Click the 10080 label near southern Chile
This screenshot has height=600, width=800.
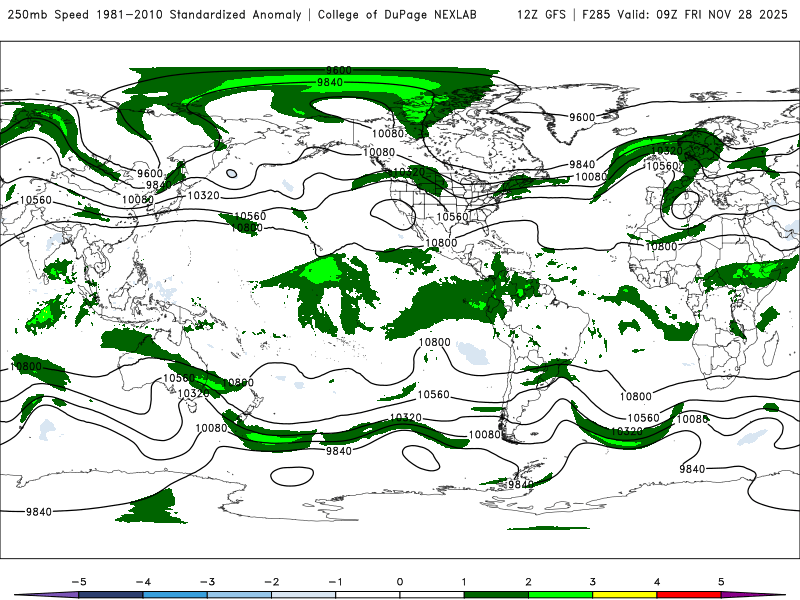[485, 435]
